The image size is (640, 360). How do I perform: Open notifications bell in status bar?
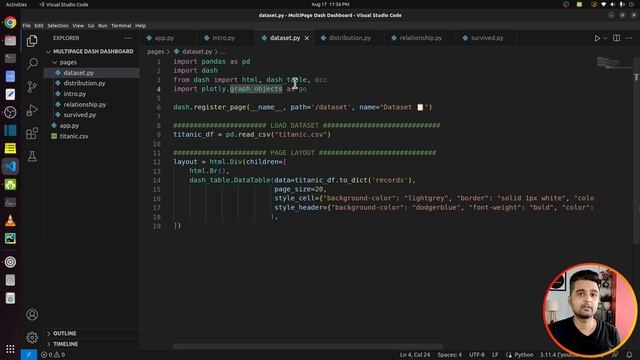point(629,354)
